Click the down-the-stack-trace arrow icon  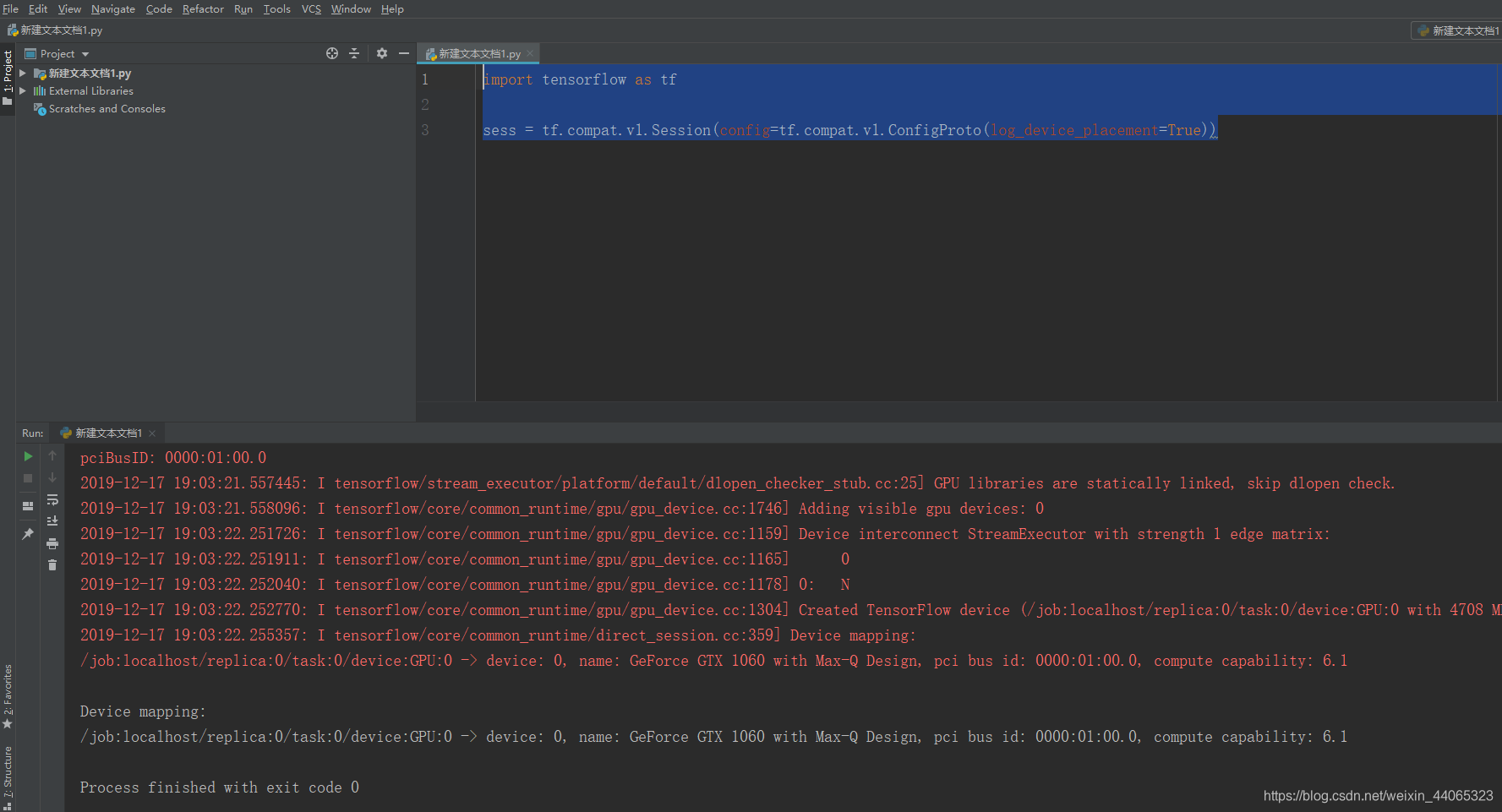(x=52, y=477)
